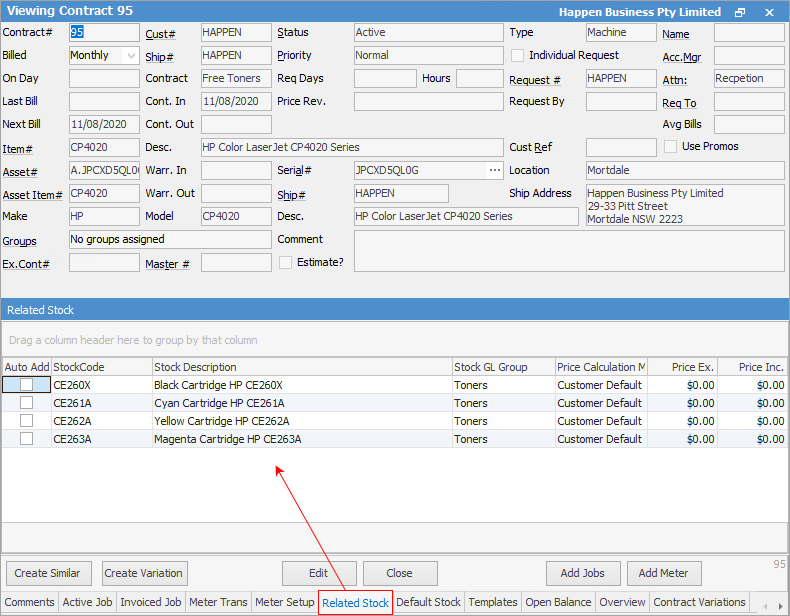Click the Add Meter button

[663, 574]
